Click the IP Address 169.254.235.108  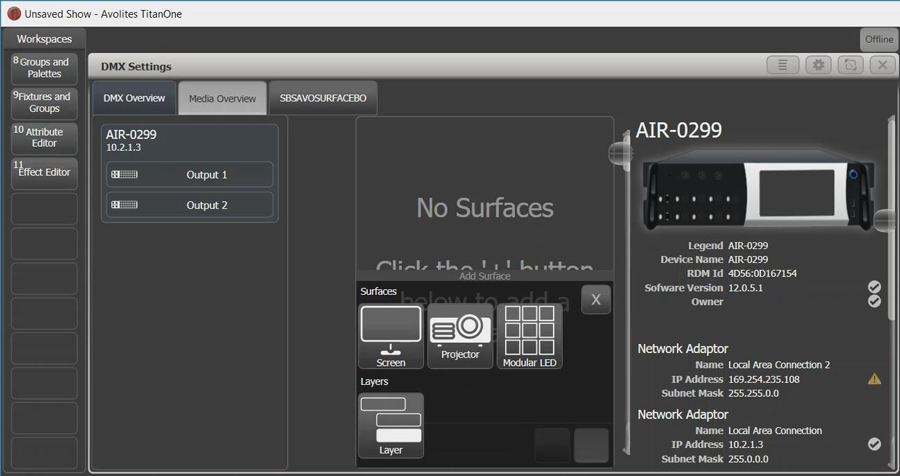tap(763, 379)
